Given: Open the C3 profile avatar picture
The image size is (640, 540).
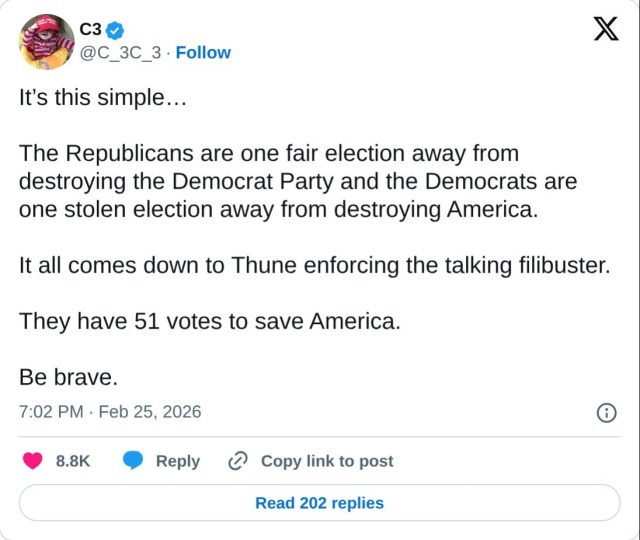Looking at the screenshot, I should (x=47, y=42).
